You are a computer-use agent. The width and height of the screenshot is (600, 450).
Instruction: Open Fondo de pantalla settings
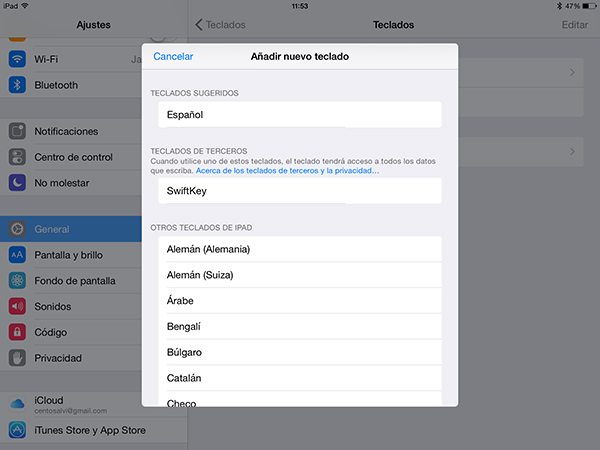[x=71, y=280]
